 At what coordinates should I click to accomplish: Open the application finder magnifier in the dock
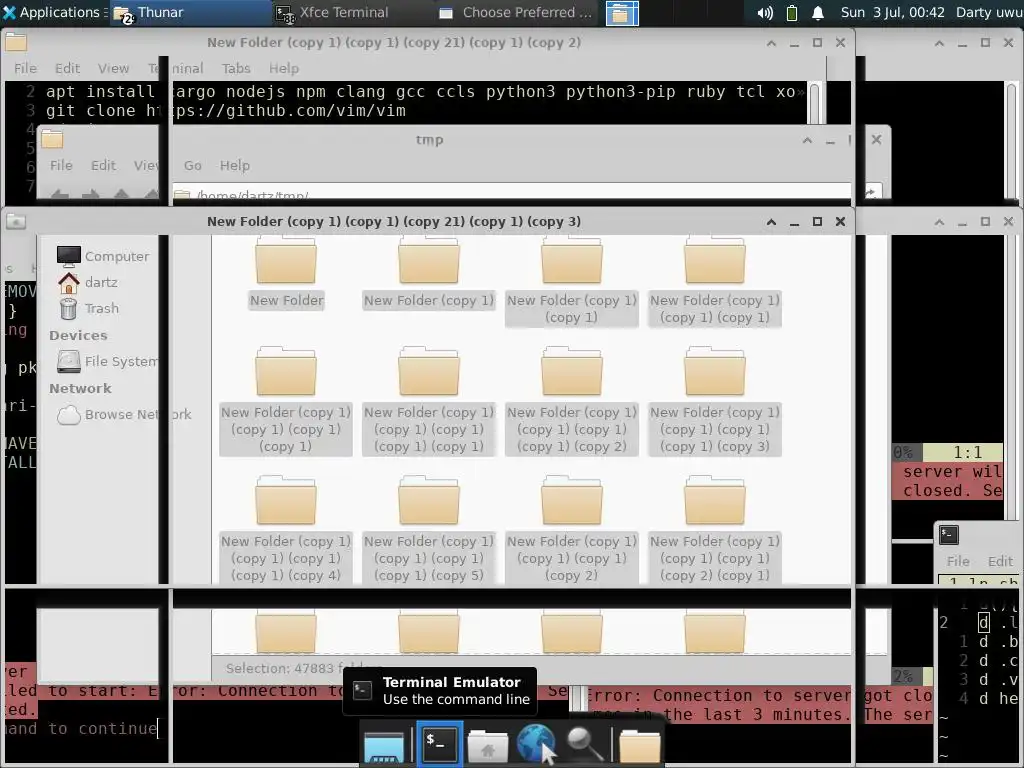[584, 744]
